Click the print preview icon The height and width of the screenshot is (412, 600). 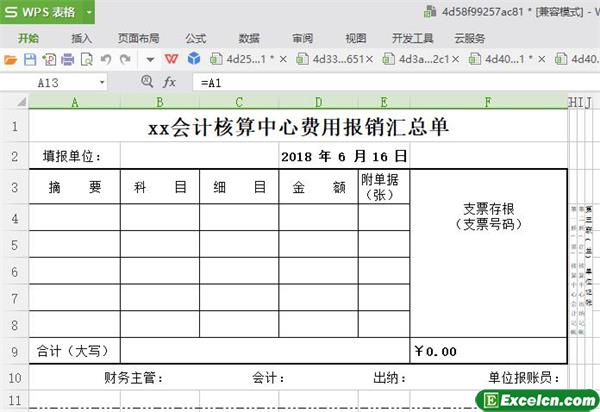pos(87,59)
